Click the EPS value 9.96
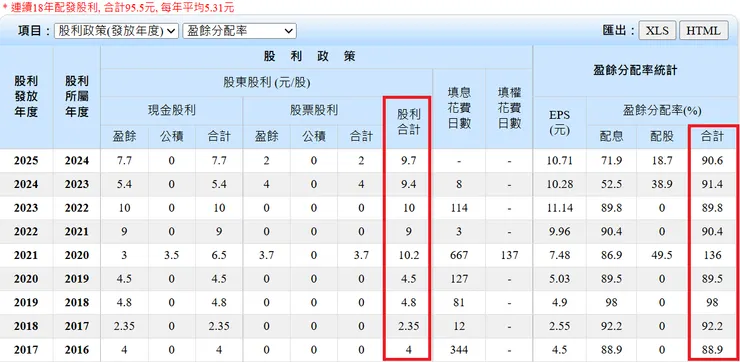740x362 pixels. [x=560, y=232]
